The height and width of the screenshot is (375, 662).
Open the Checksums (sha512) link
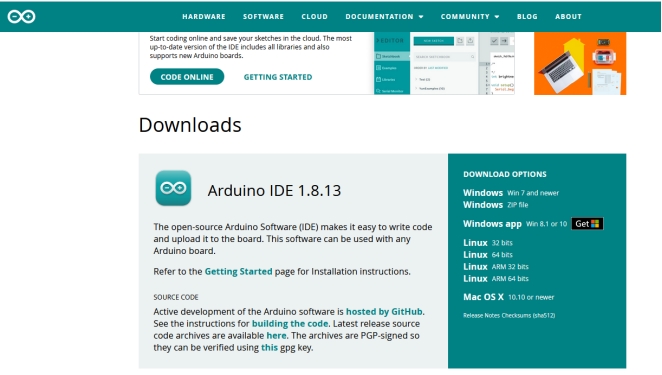tap(529, 315)
